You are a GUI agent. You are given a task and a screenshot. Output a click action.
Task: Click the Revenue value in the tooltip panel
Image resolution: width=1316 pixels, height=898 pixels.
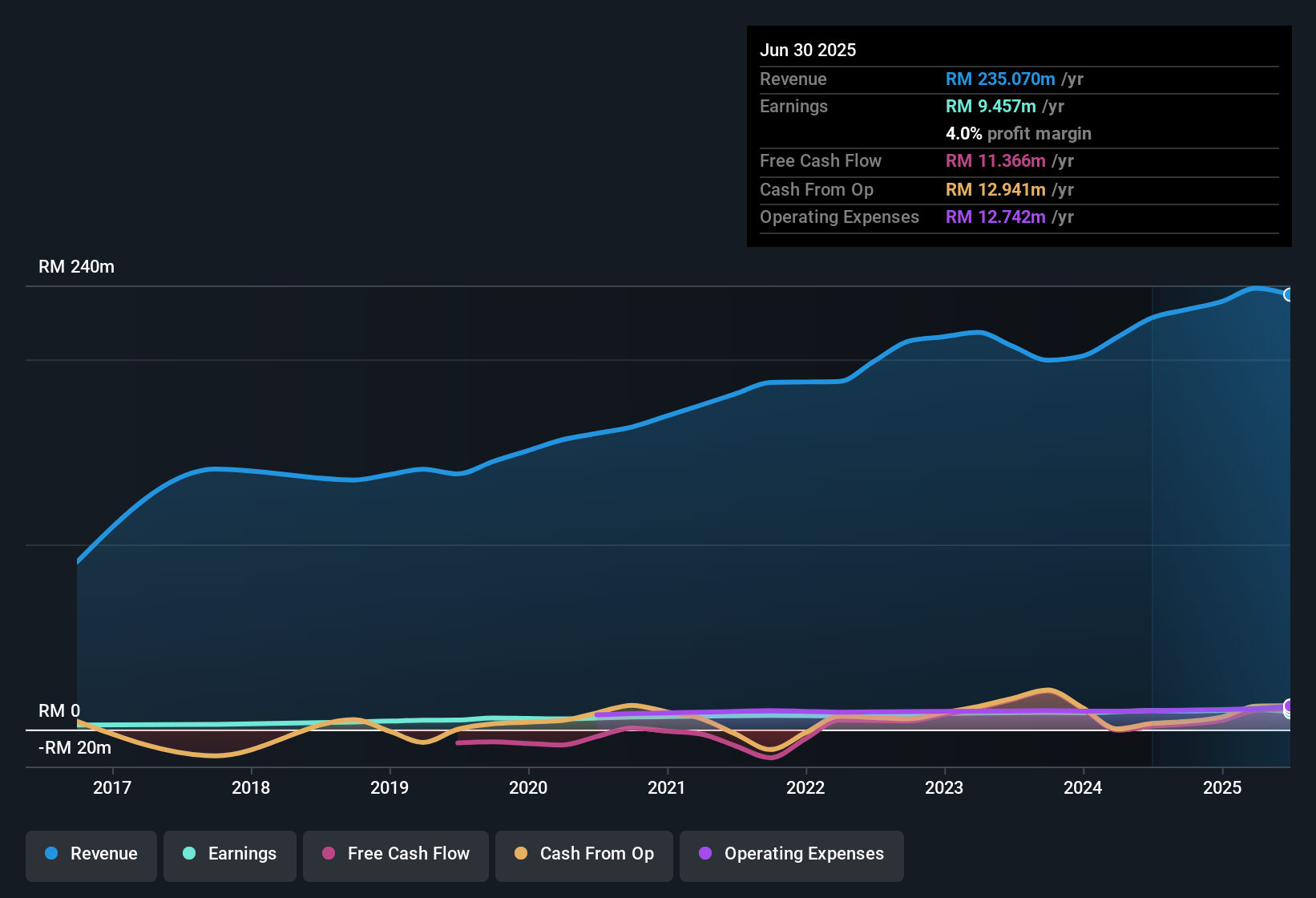[999, 79]
